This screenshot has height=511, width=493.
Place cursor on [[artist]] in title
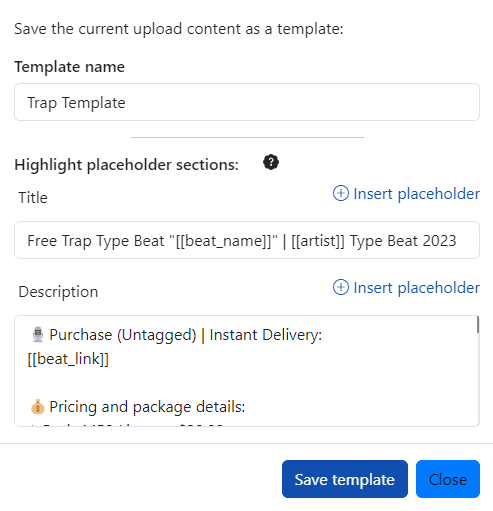[x=318, y=241]
